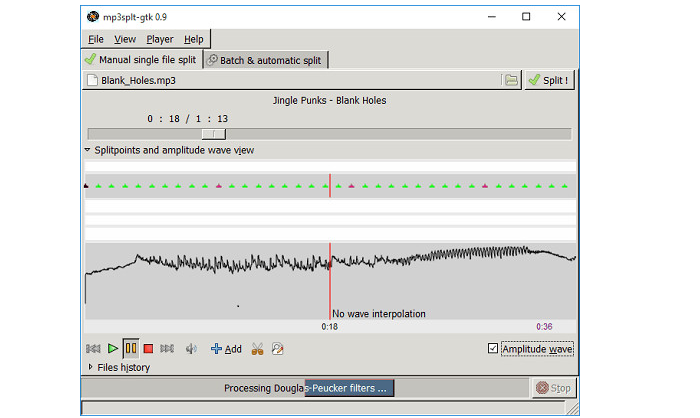
Task: Click the Split ! button
Action: coord(549,80)
